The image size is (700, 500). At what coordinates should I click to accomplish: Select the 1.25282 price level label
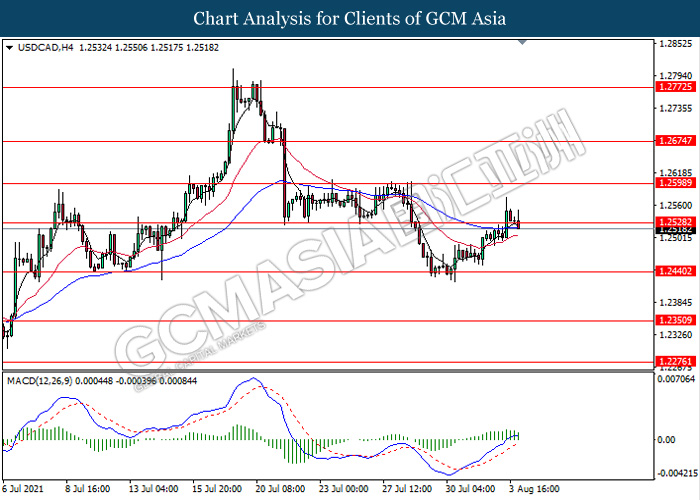[x=676, y=222]
